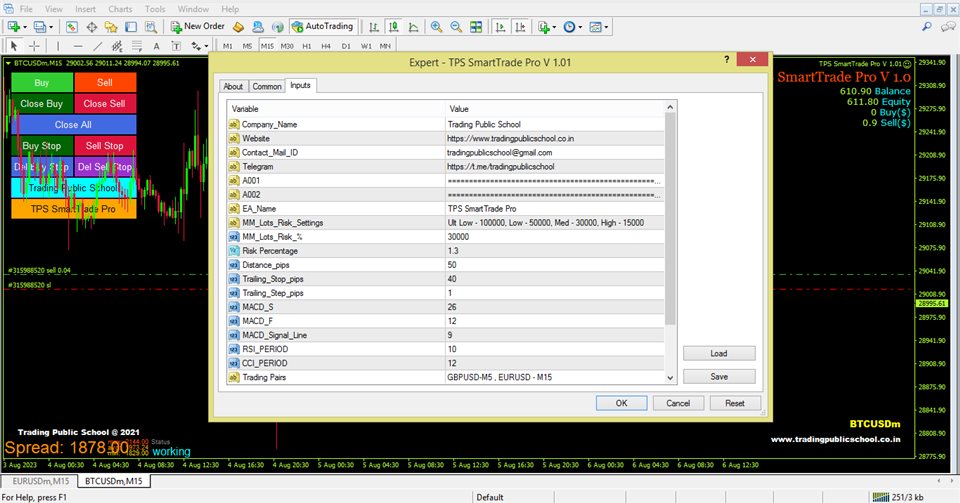Click the Zoom In magnifier icon
Screen dimensions: 960x503
(x=436, y=27)
